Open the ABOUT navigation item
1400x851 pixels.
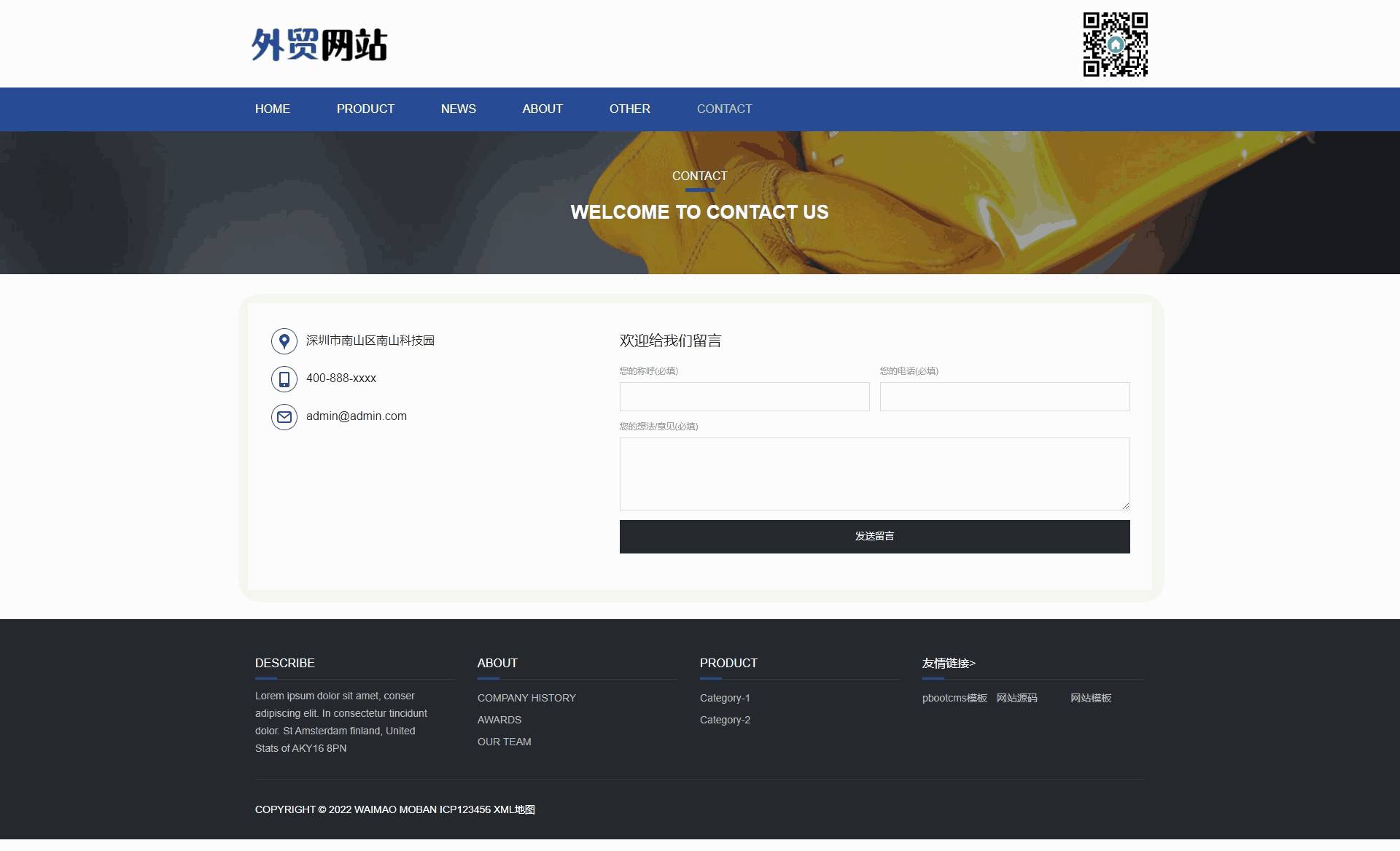click(542, 109)
